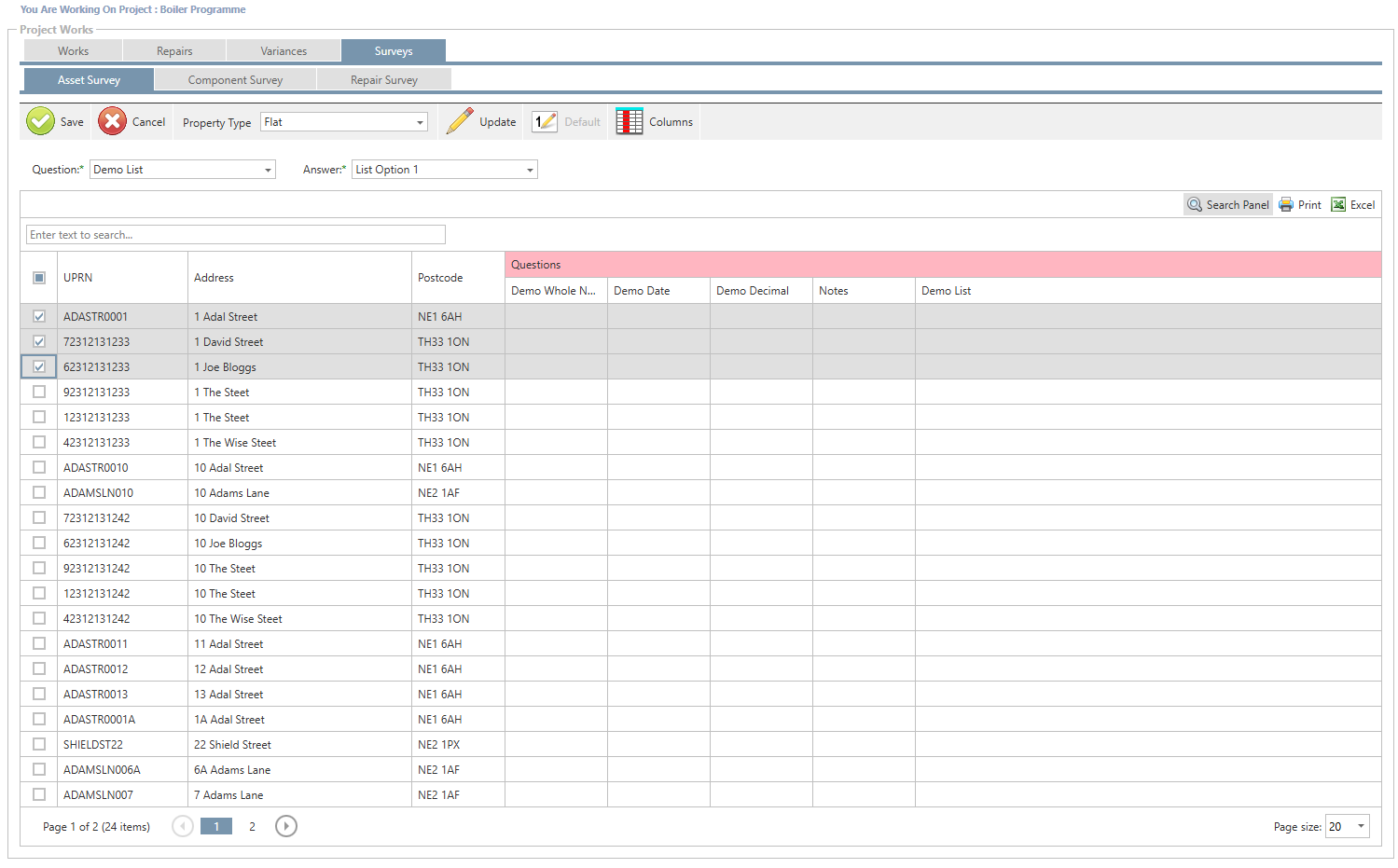Click the search text input field
1398x868 pixels.
pos(235,235)
